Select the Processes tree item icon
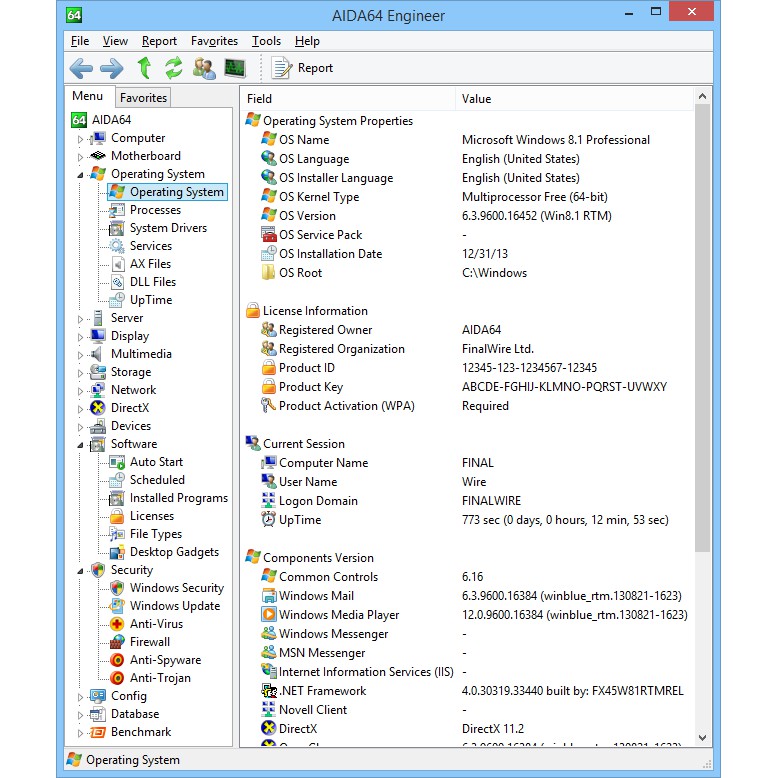The image size is (778, 778). [117, 210]
